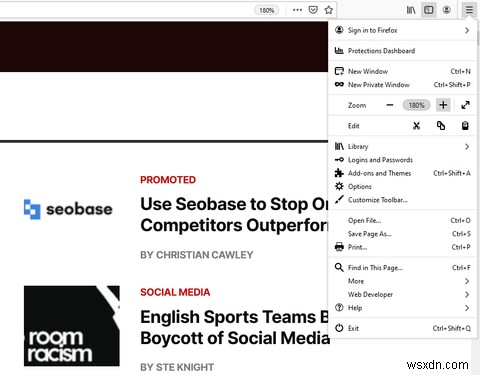Open a New Private Window

click(x=402, y=85)
